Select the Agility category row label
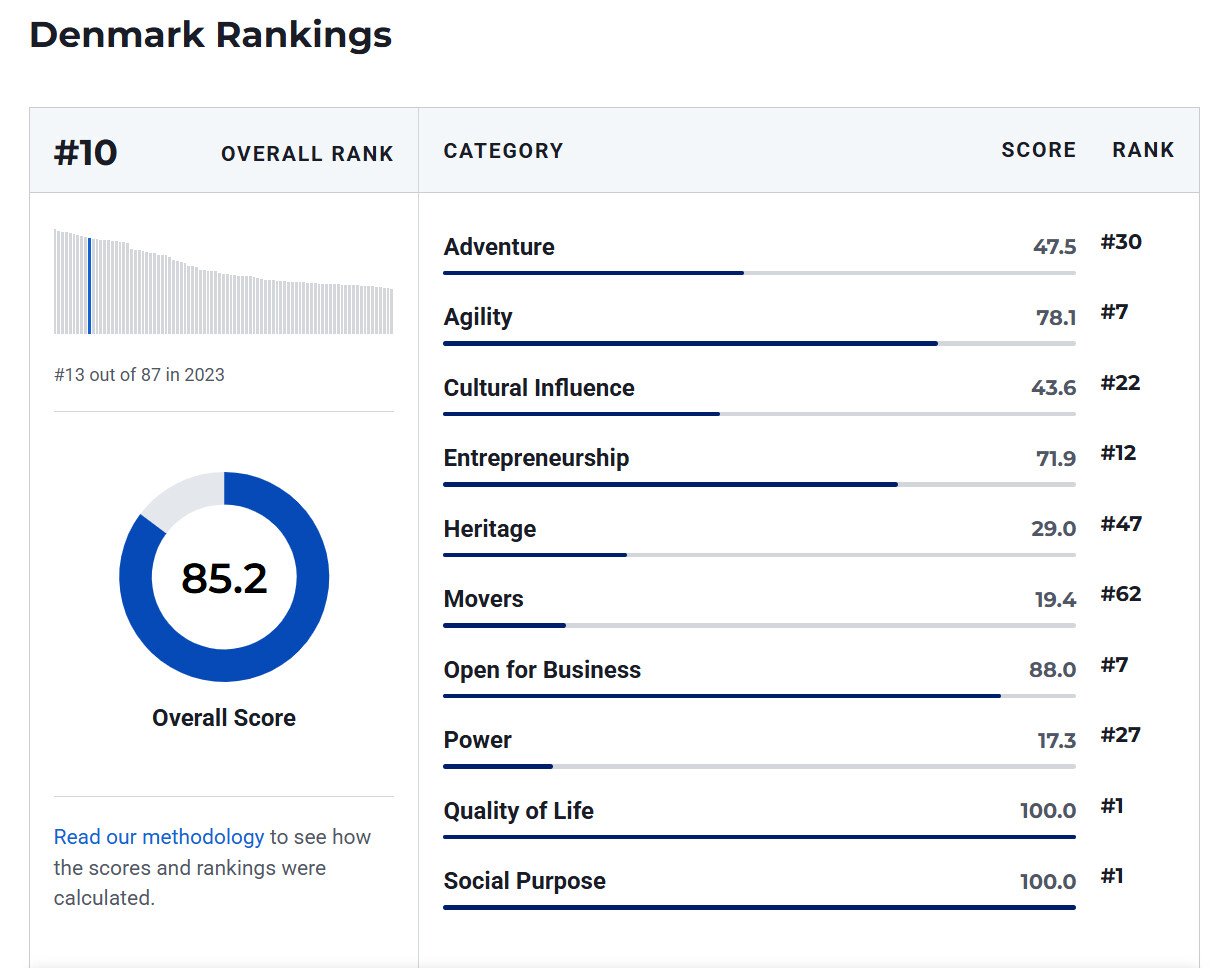 (478, 317)
